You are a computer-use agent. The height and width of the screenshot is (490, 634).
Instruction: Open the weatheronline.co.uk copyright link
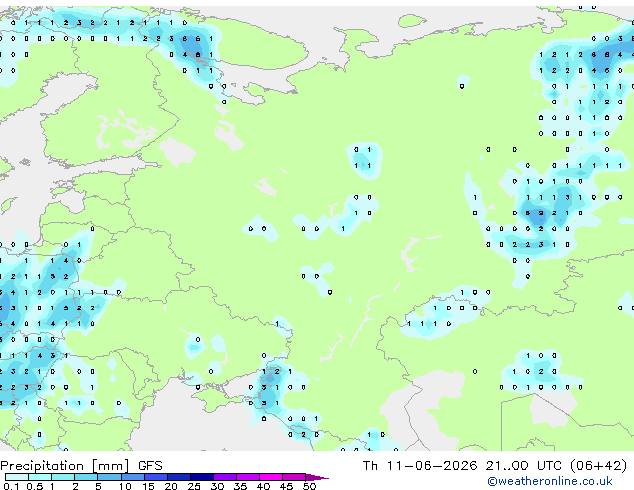[550, 481]
